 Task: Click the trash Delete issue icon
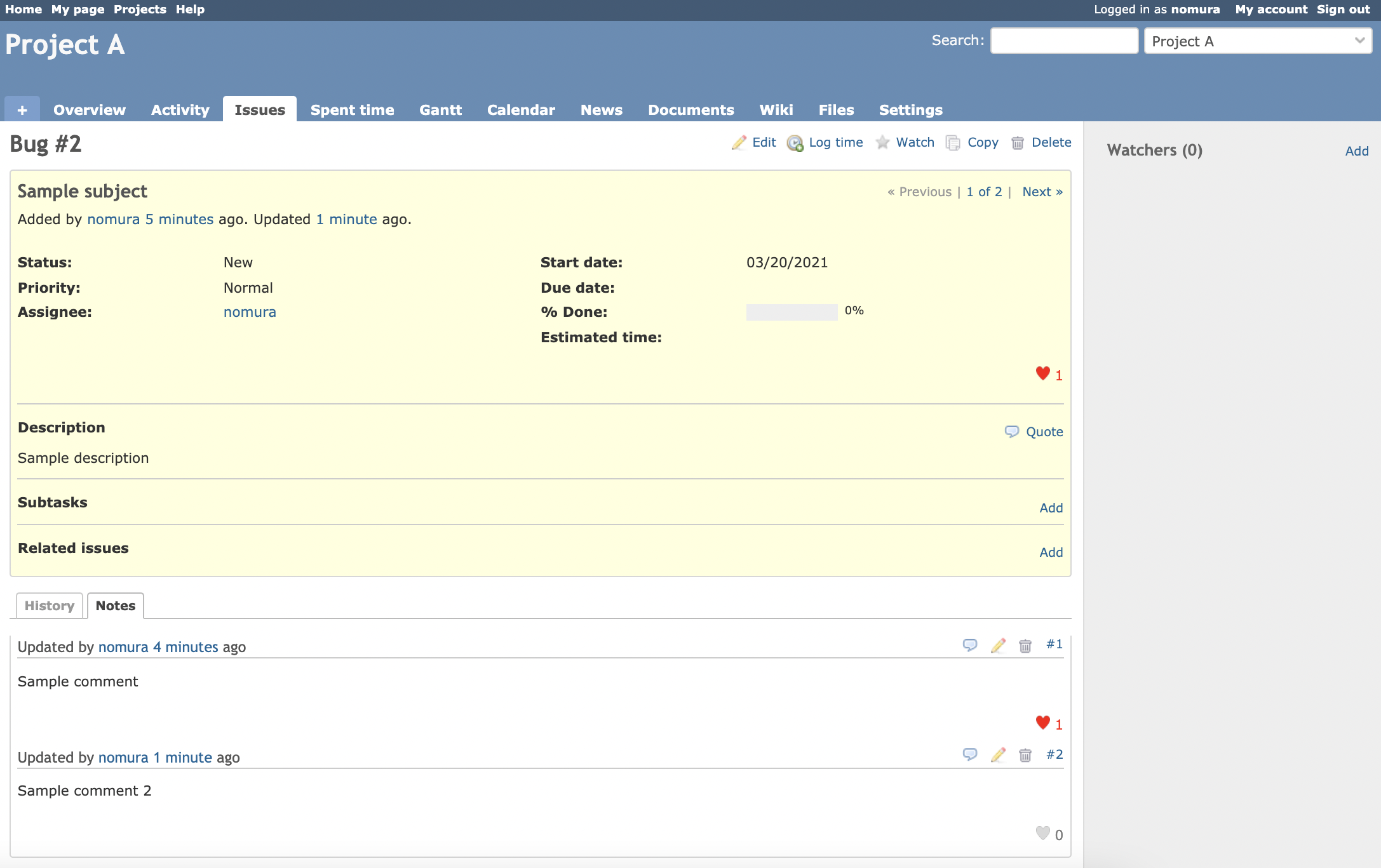[1018, 143]
